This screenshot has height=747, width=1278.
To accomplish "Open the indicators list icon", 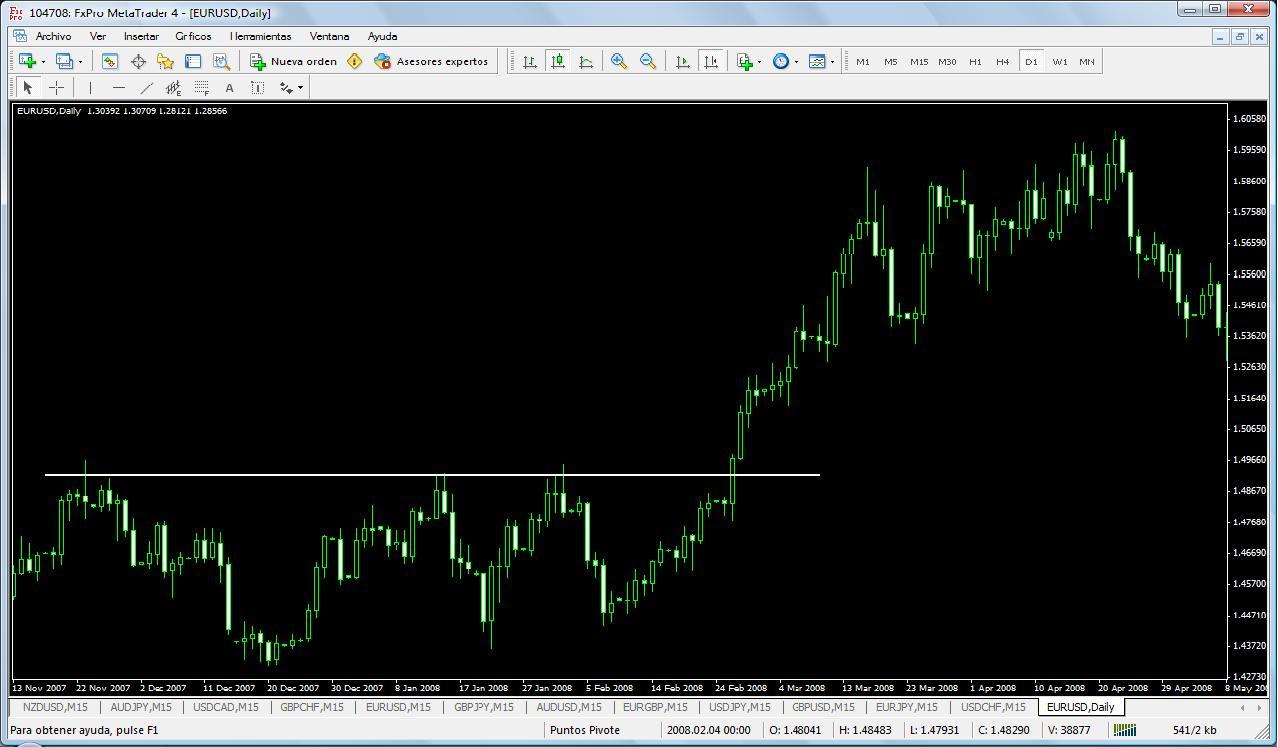I will pyautogui.click(x=745, y=61).
